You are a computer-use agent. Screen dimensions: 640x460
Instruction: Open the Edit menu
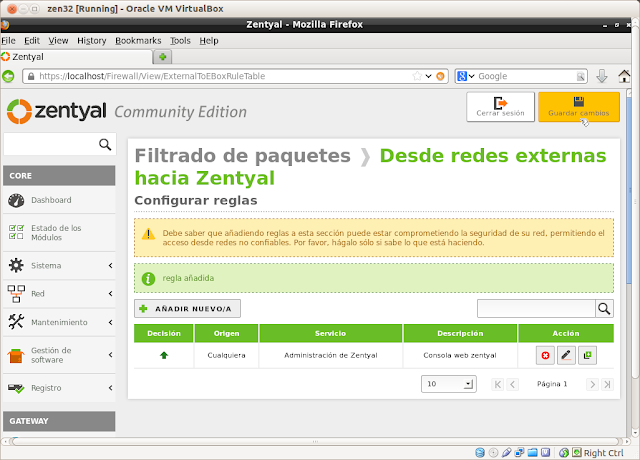(32, 41)
